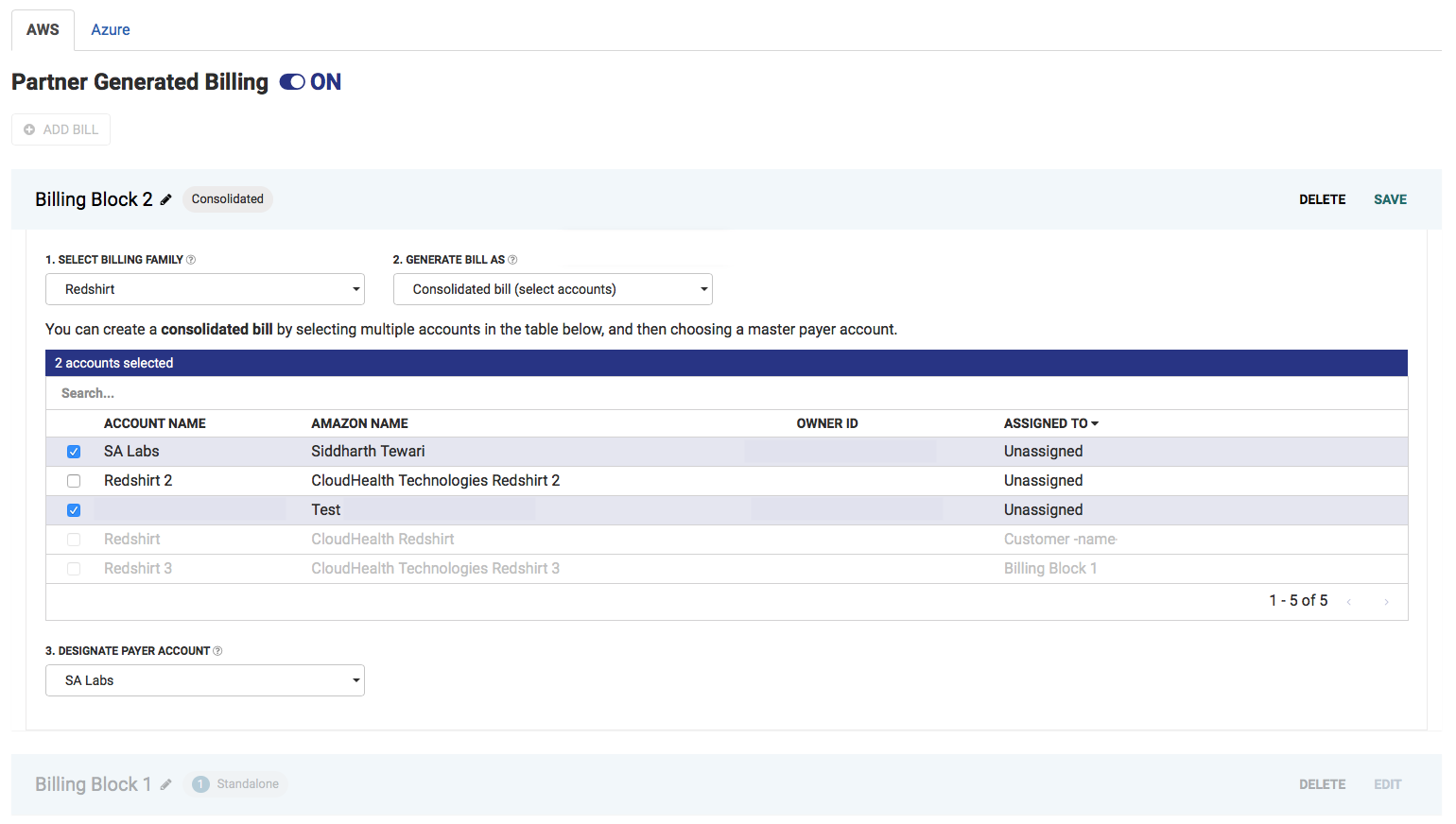The width and height of the screenshot is (1456, 824).
Task: Delete Billing Block 2
Action: pyautogui.click(x=1322, y=198)
